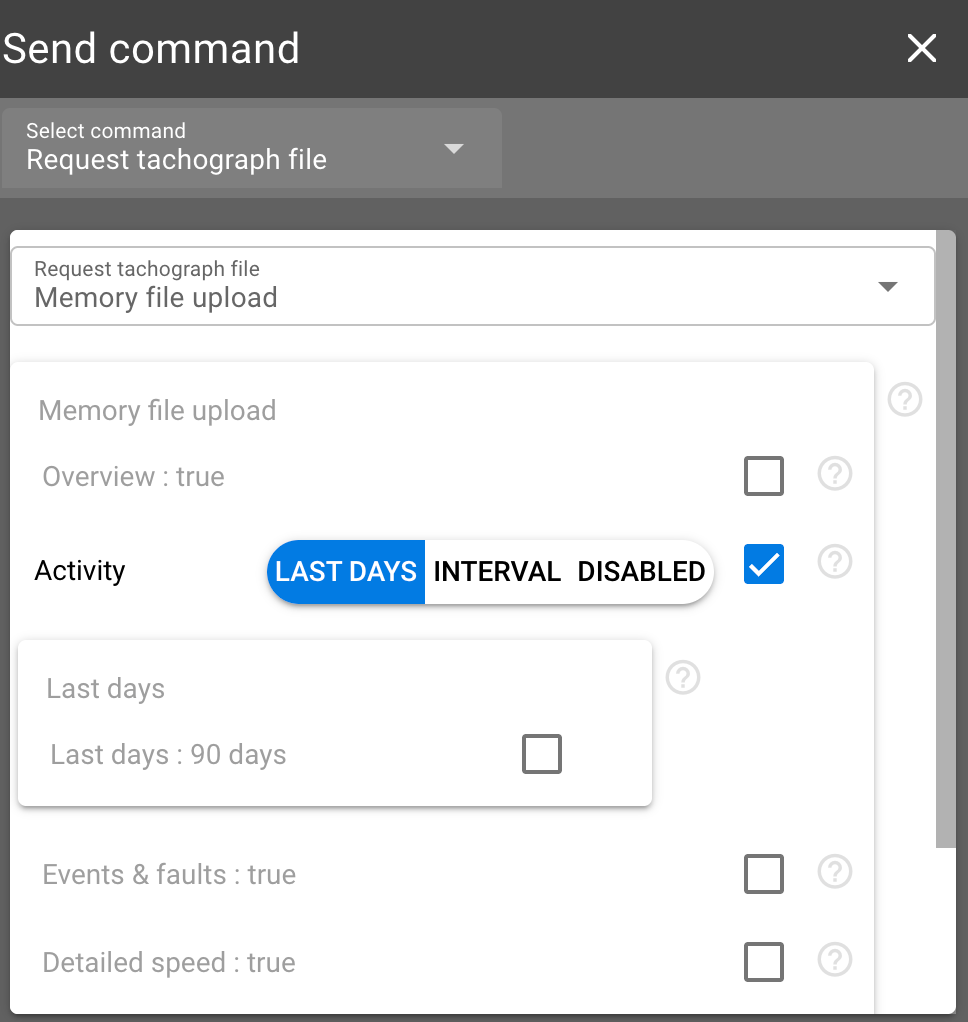Open help icon for Last days panel
Screen dimensions: 968x1022
pos(682,678)
